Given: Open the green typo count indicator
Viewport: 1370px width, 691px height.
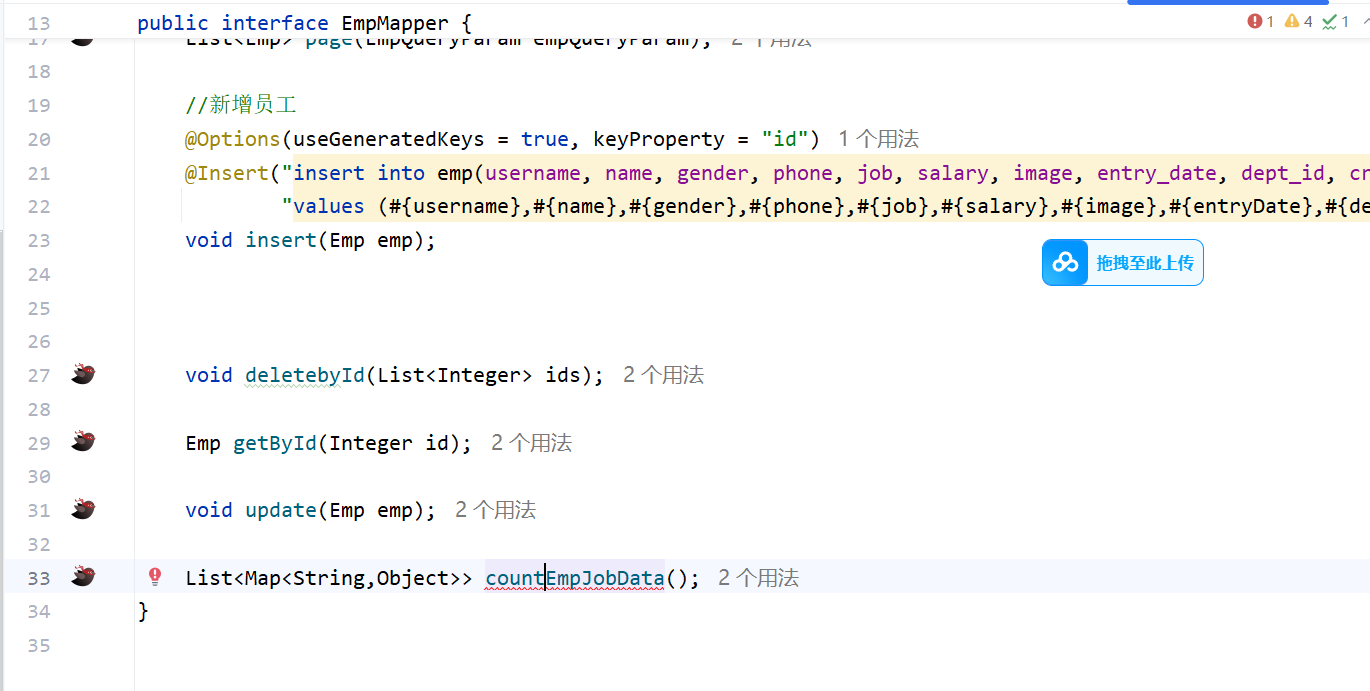Looking at the screenshot, I should [1336, 21].
